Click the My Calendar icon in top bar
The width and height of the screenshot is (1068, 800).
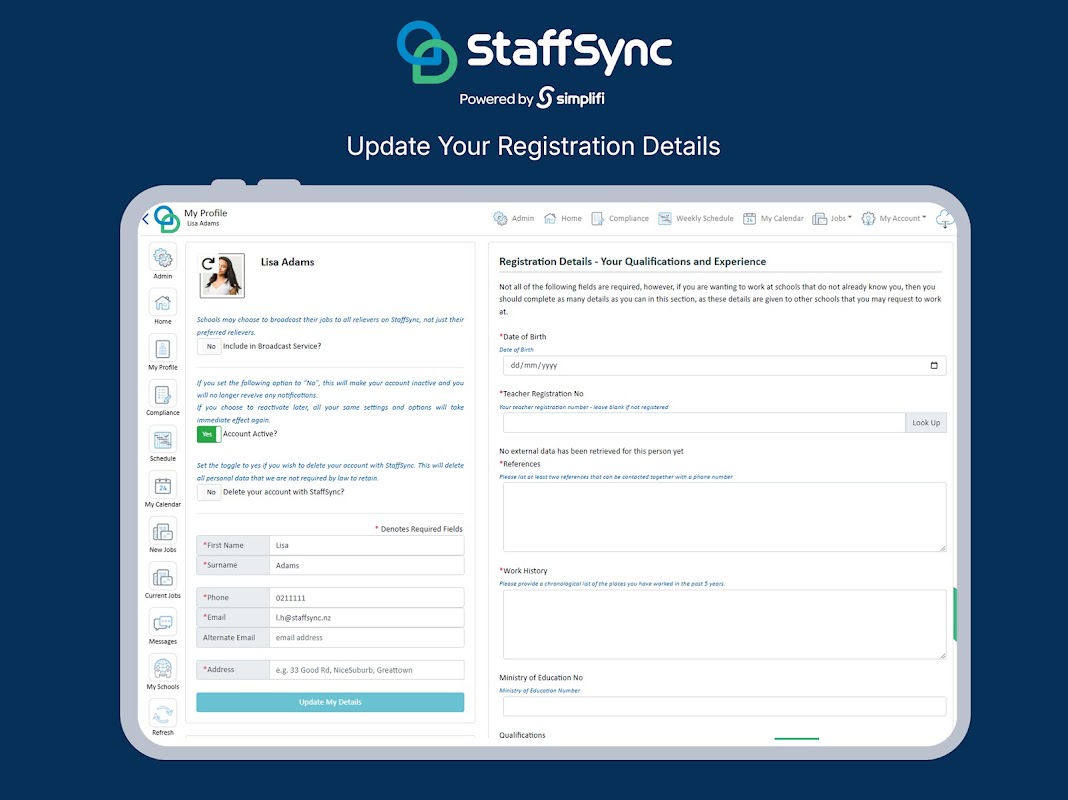coord(749,219)
